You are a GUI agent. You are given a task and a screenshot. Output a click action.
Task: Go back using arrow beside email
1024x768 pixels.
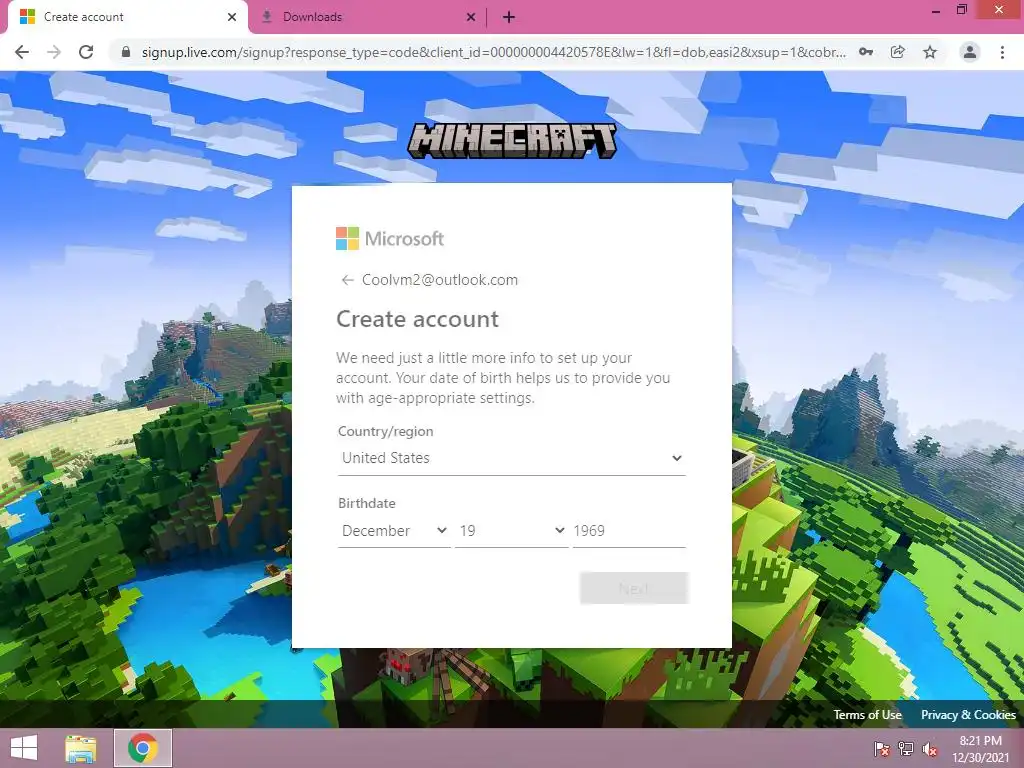[x=347, y=280]
